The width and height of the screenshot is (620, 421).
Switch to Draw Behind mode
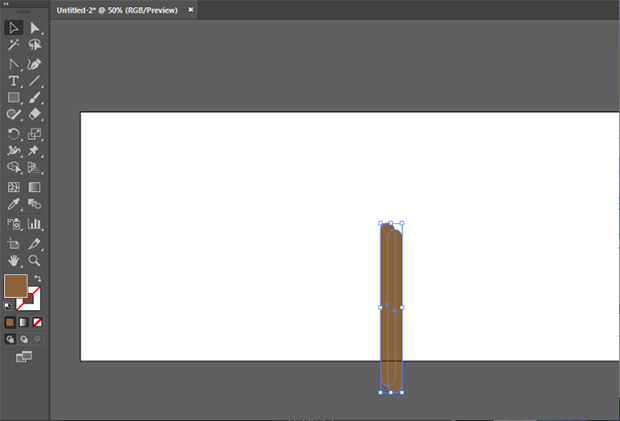pos(24,339)
